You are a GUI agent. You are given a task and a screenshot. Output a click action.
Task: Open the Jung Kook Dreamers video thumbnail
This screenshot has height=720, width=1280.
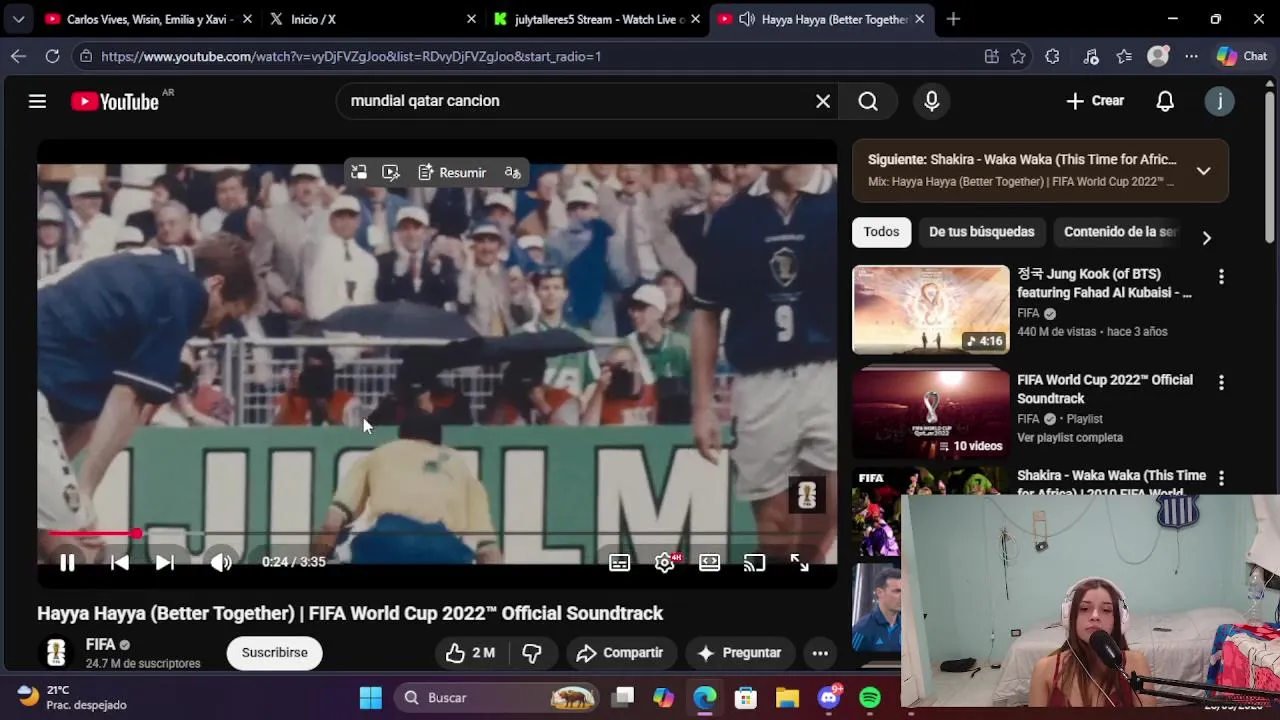coord(931,309)
